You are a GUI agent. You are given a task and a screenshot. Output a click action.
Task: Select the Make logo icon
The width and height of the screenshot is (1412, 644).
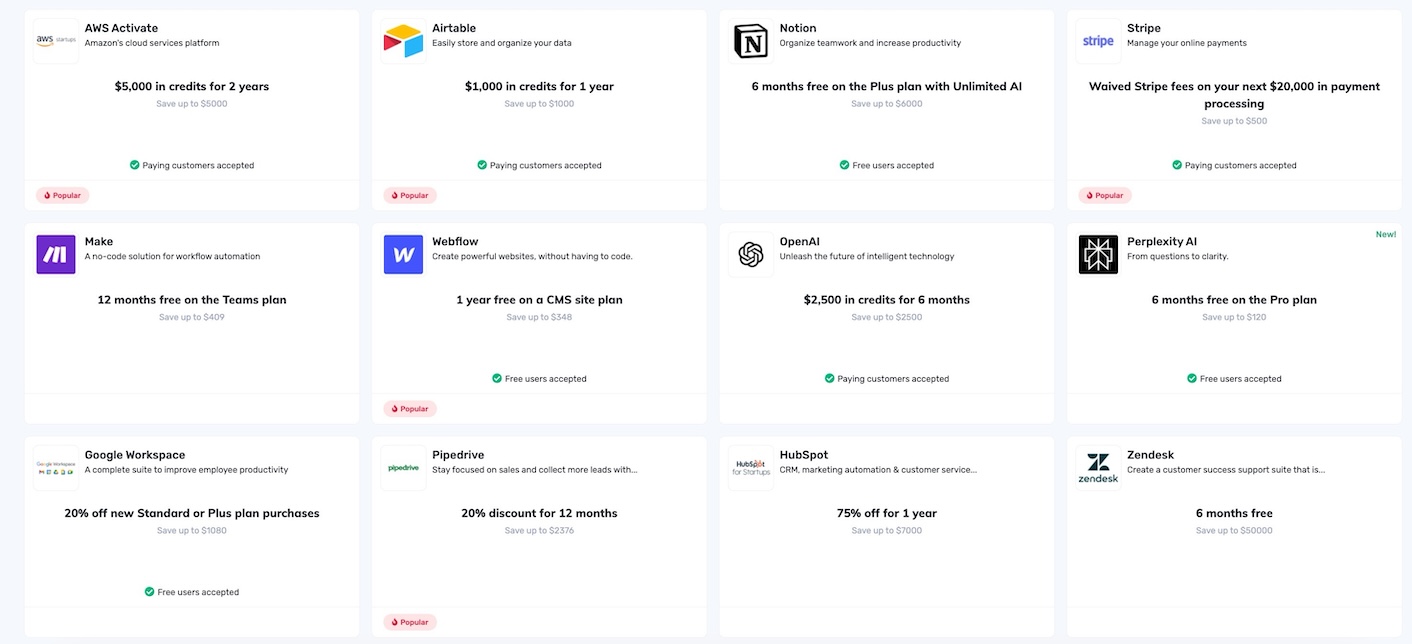click(56, 255)
